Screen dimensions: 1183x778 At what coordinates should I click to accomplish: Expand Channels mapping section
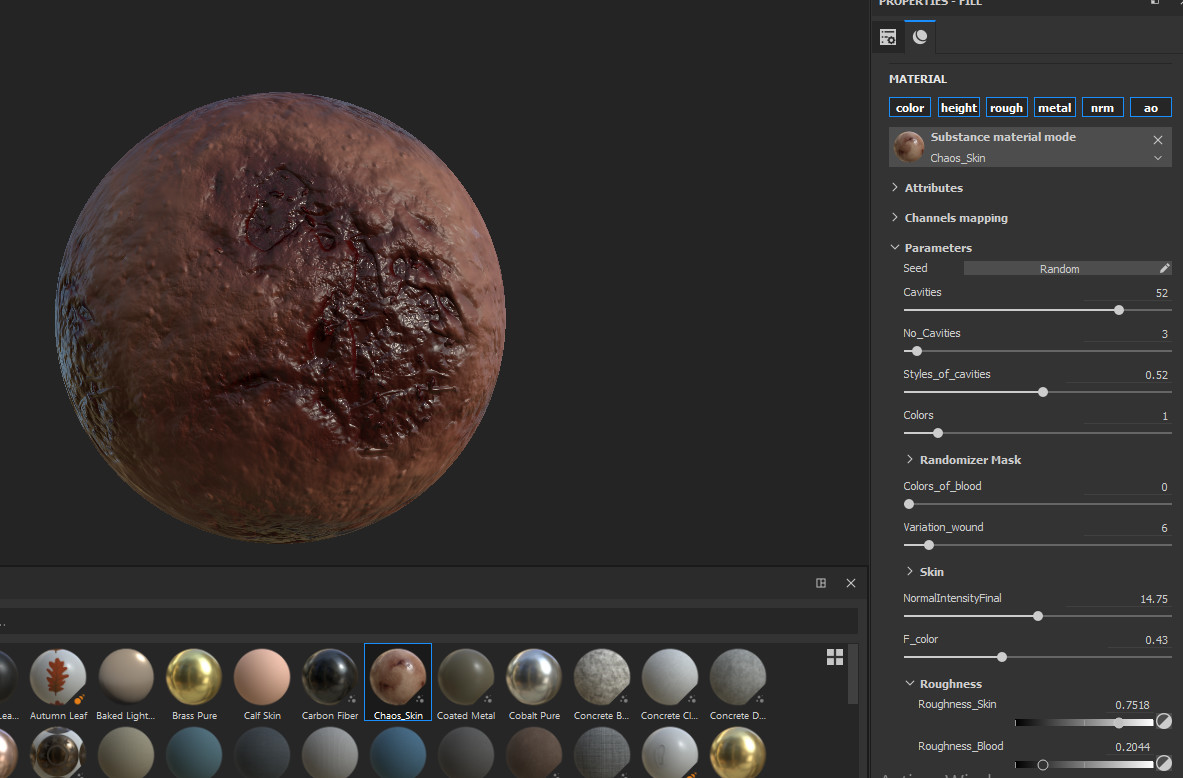955,218
